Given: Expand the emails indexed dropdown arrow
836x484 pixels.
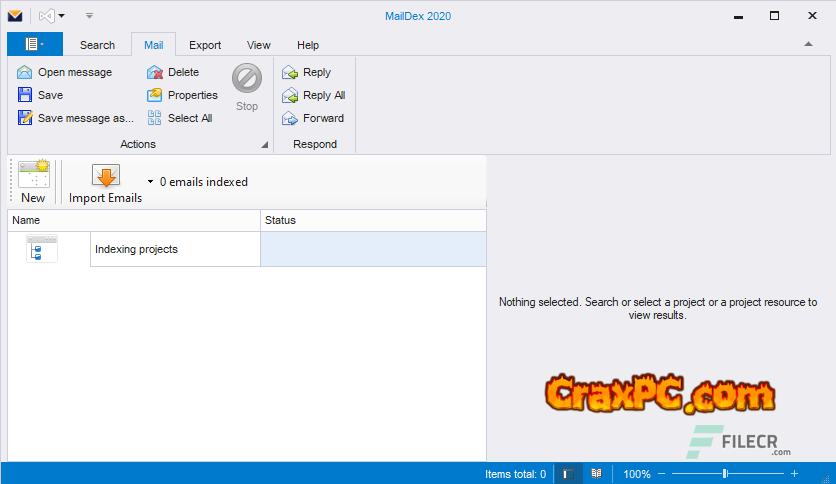Looking at the screenshot, I should click(150, 182).
